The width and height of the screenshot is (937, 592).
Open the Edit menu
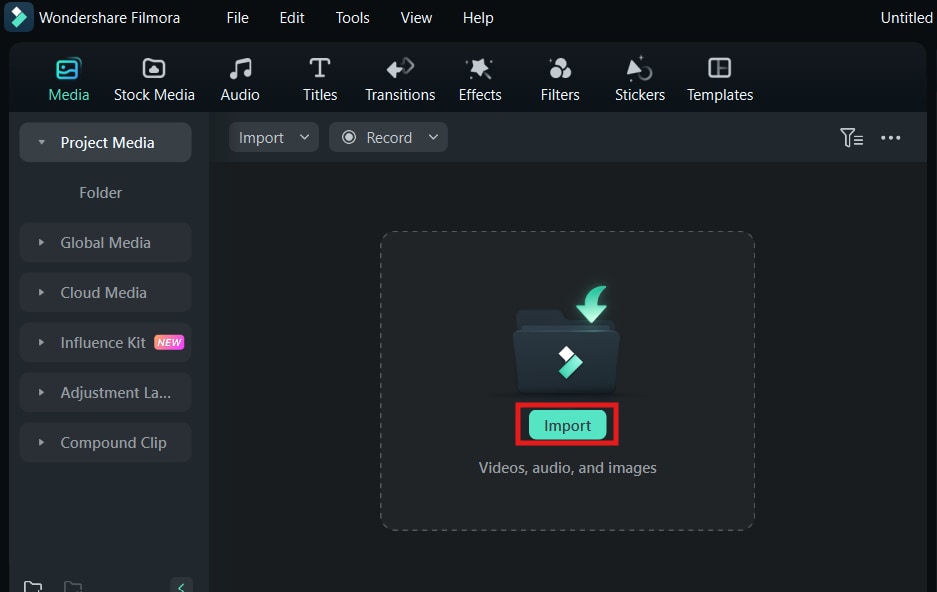point(292,18)
